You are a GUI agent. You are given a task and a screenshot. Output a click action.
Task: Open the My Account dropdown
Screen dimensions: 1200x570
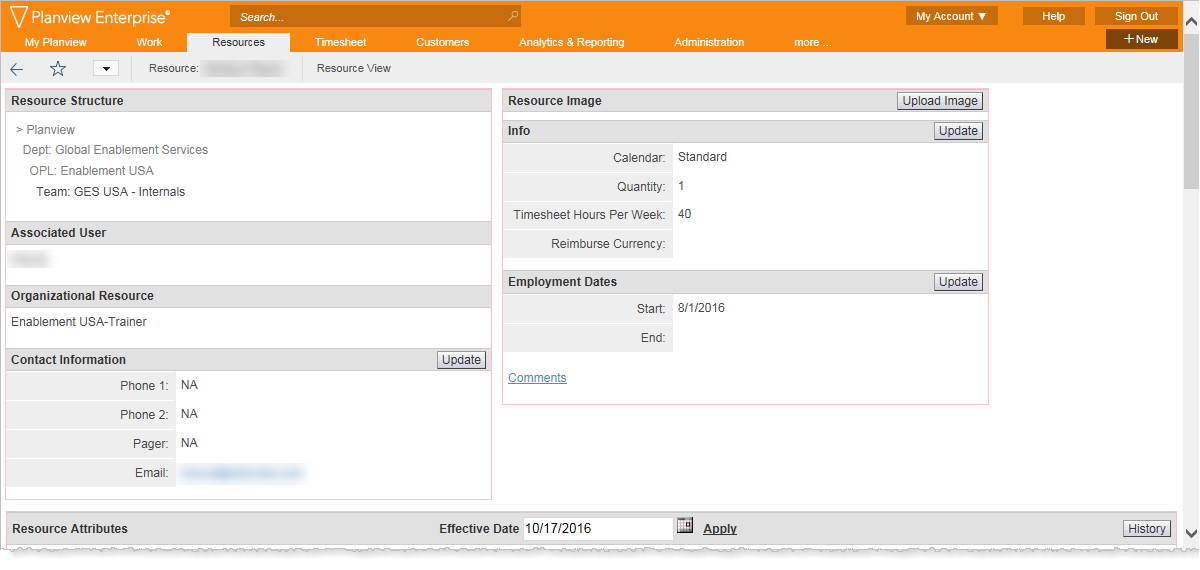click(952, 16)
